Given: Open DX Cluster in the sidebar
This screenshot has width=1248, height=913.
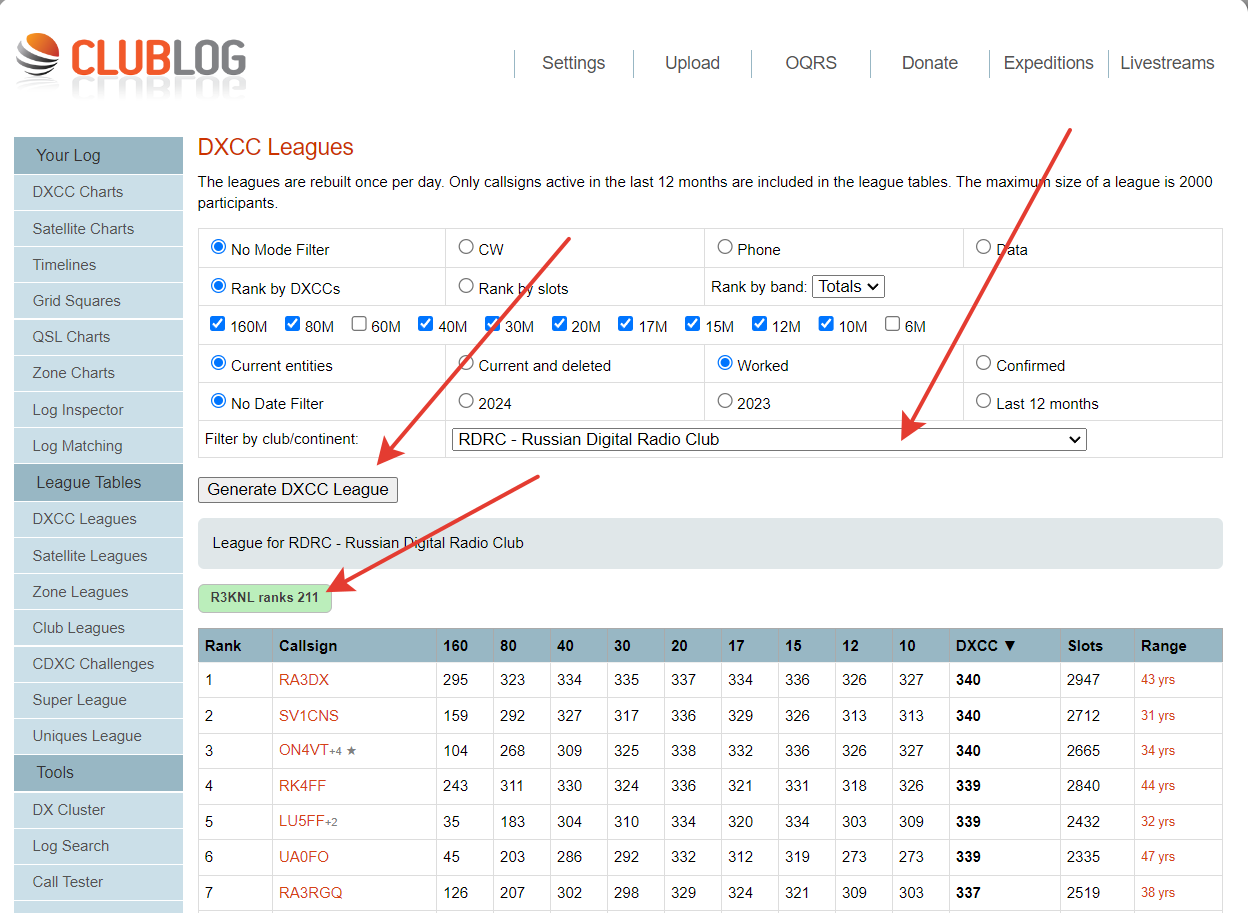Looking at the screenshot, I should [x=98, y=810].
